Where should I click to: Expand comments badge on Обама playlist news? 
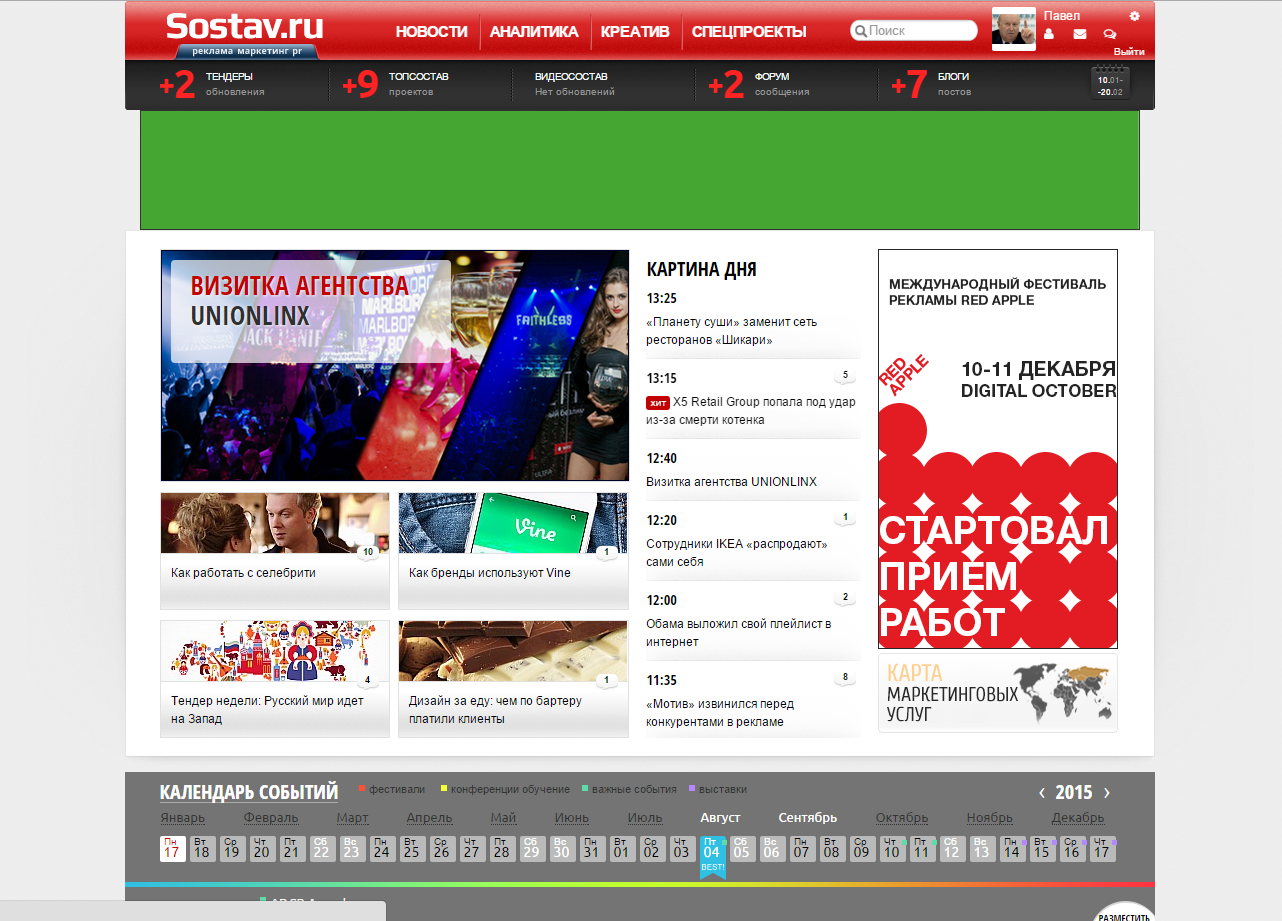pyautogui.click(x=845, y=596)
